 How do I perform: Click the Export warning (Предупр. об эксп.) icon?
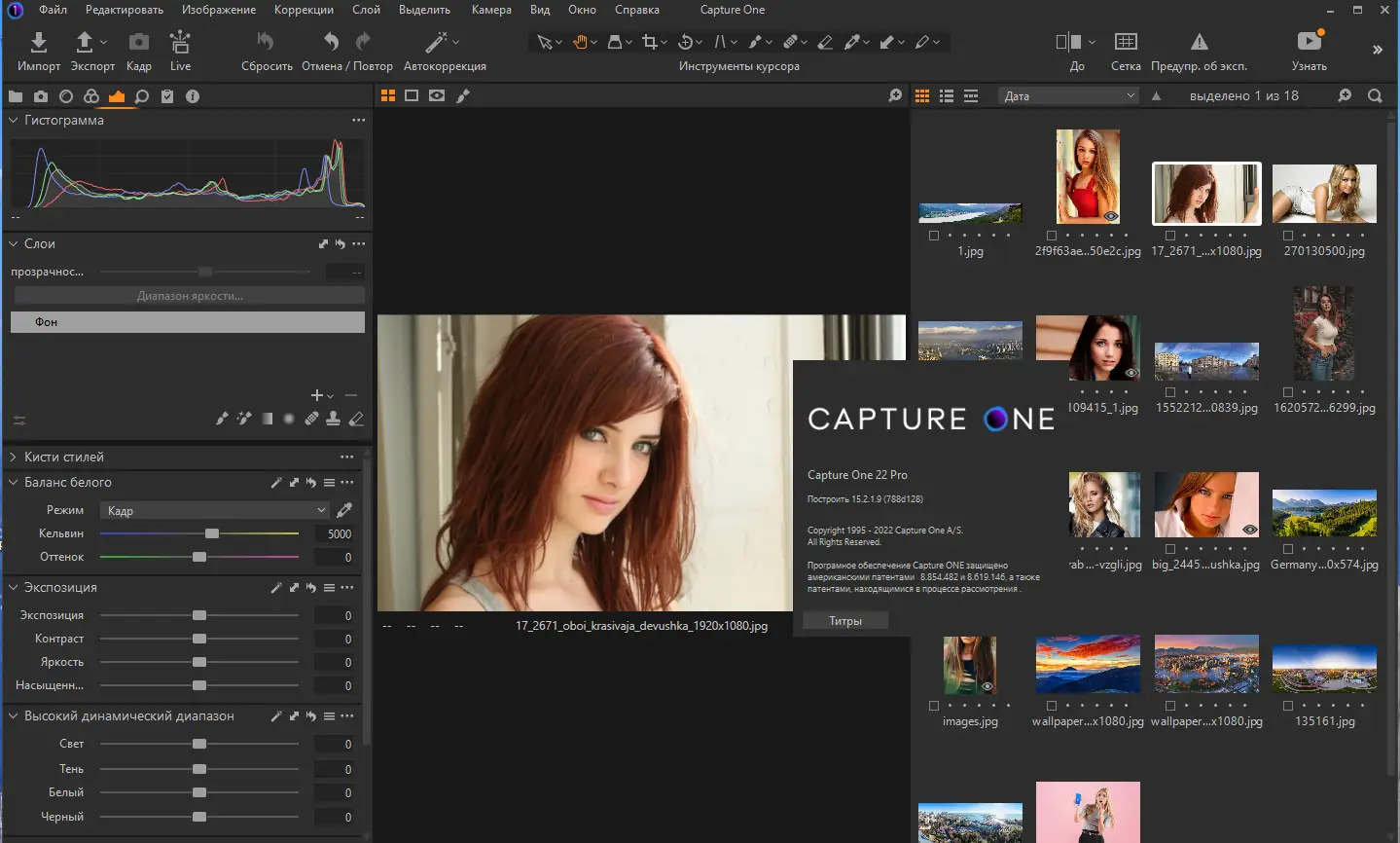click(1199, 42)
